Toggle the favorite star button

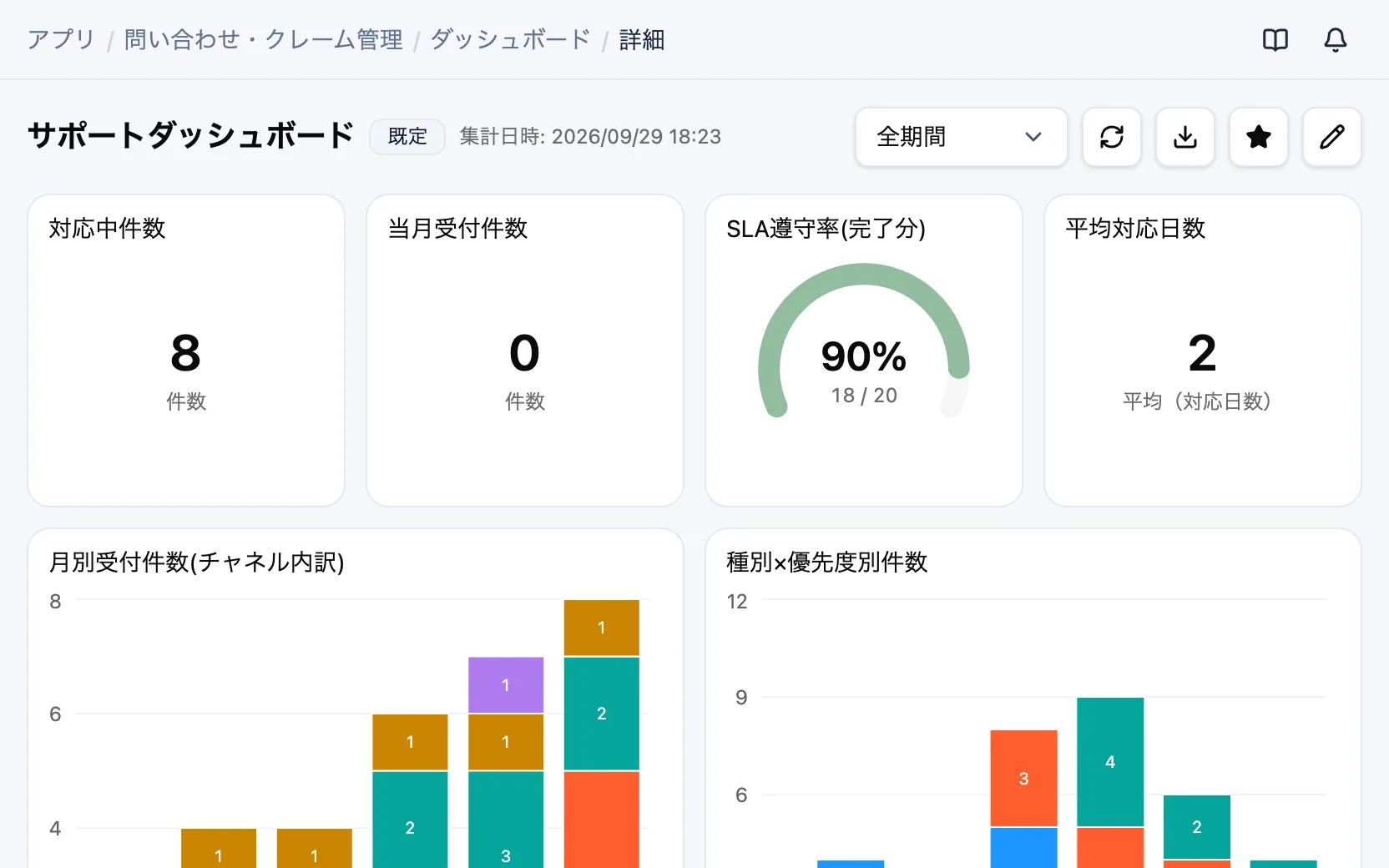[x=1259, y=137]
